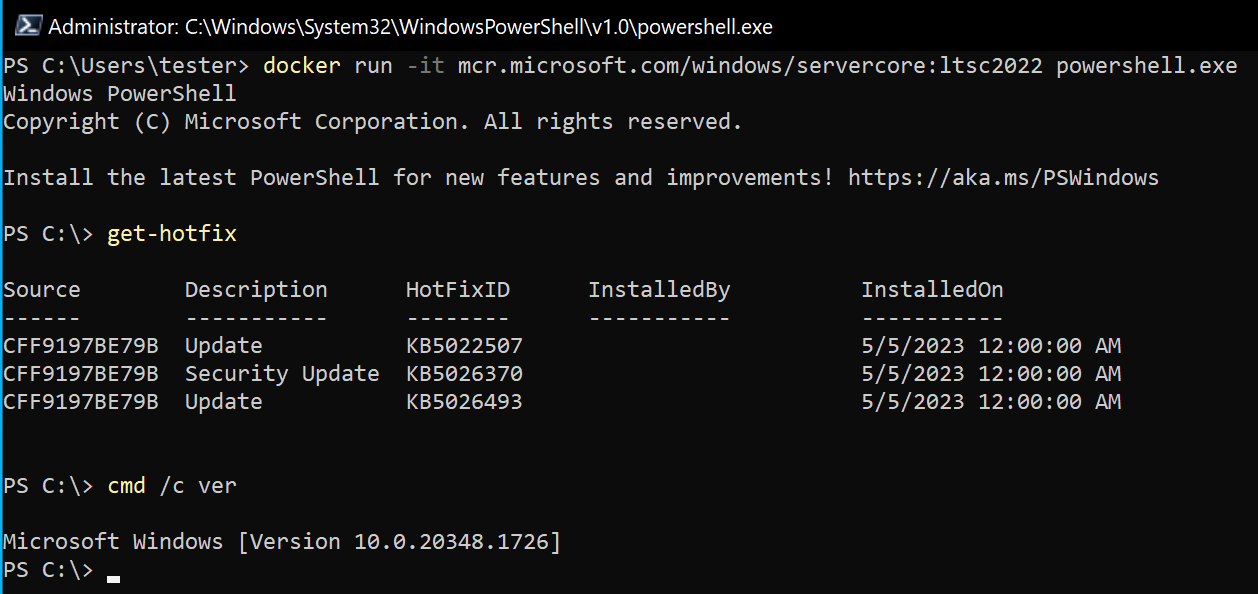Click the InstalledOn column header
This screenshot has width=1258, height=594.
pyautogui.click(x=931, y=289)
